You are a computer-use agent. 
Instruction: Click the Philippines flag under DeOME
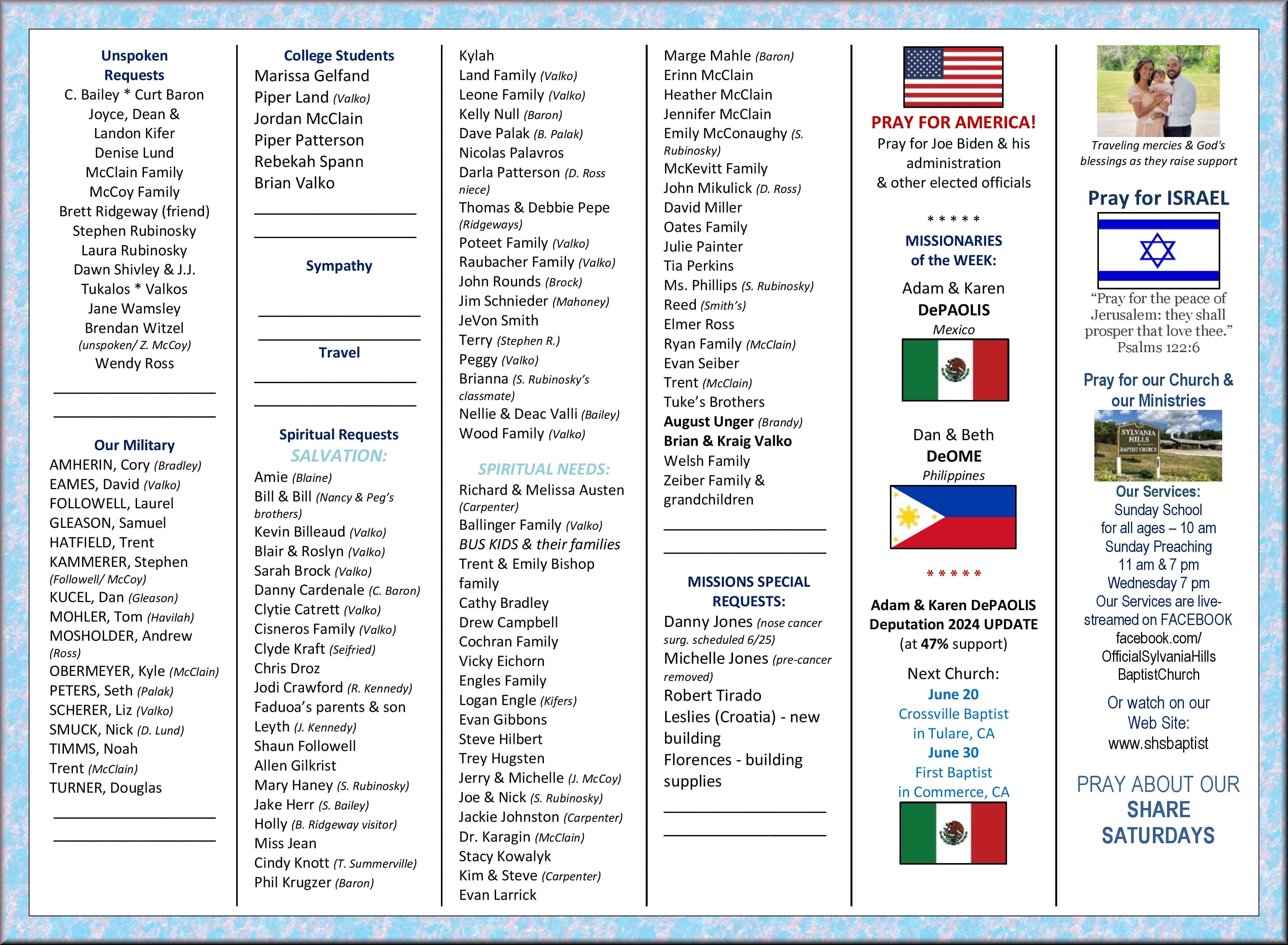point(953,517)
